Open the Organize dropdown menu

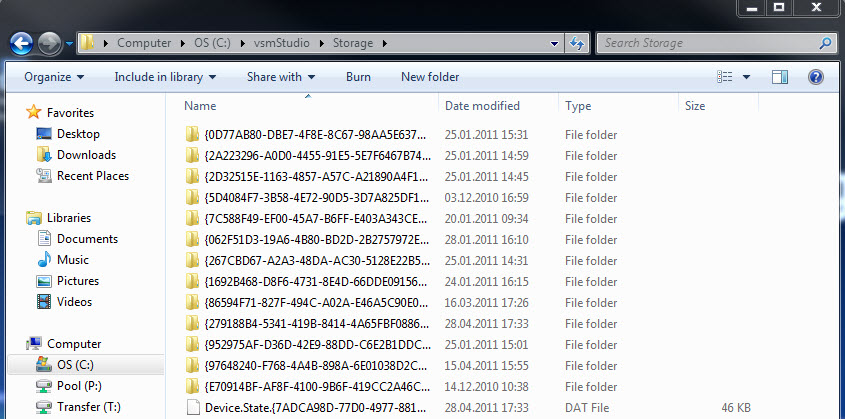tap(54, 77)
